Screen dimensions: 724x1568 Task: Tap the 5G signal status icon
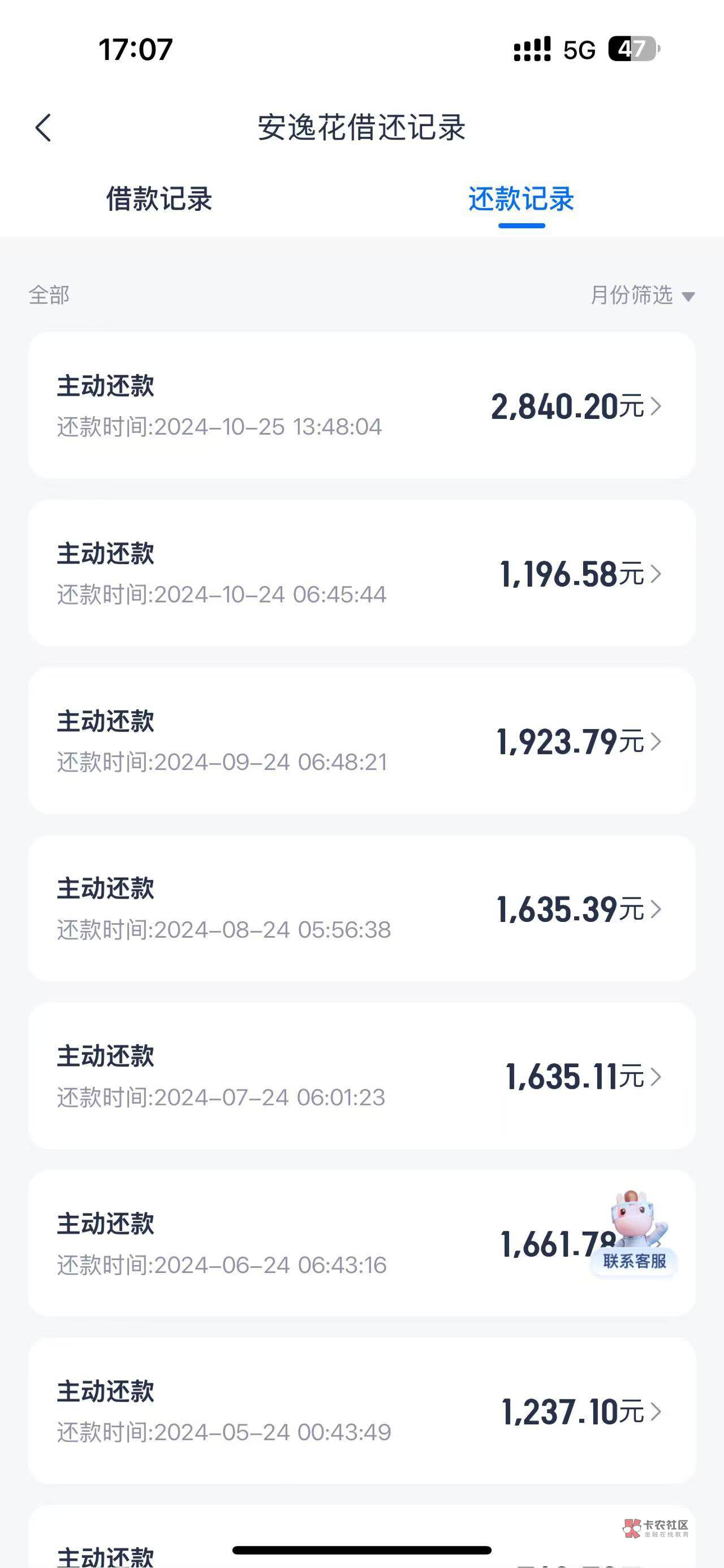(x=579, y=50)
